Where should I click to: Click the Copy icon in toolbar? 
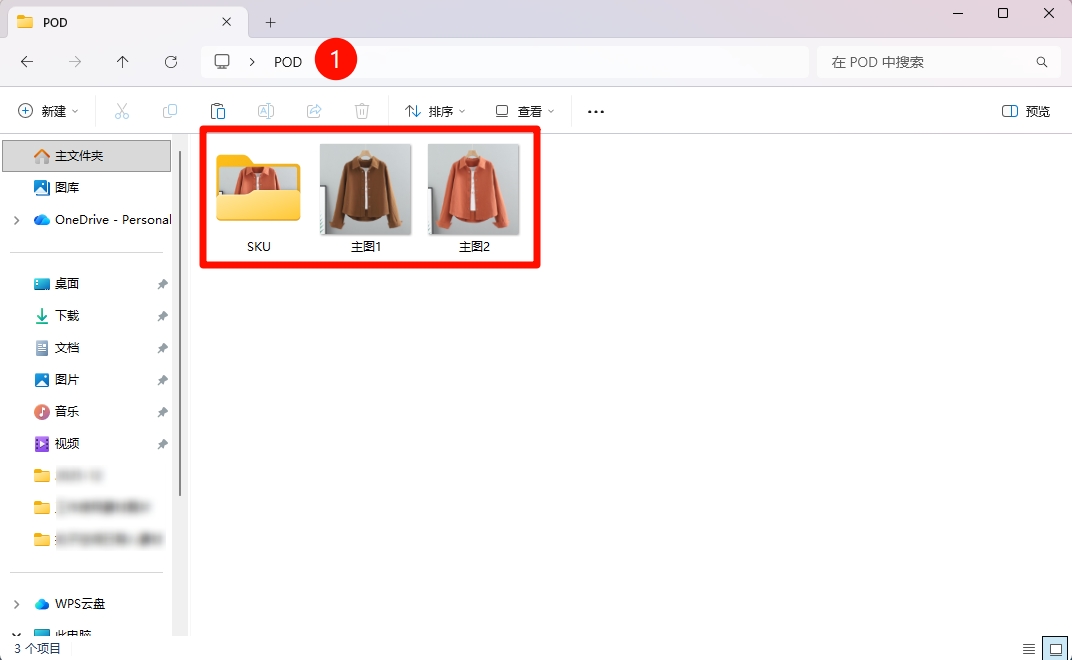170,111
